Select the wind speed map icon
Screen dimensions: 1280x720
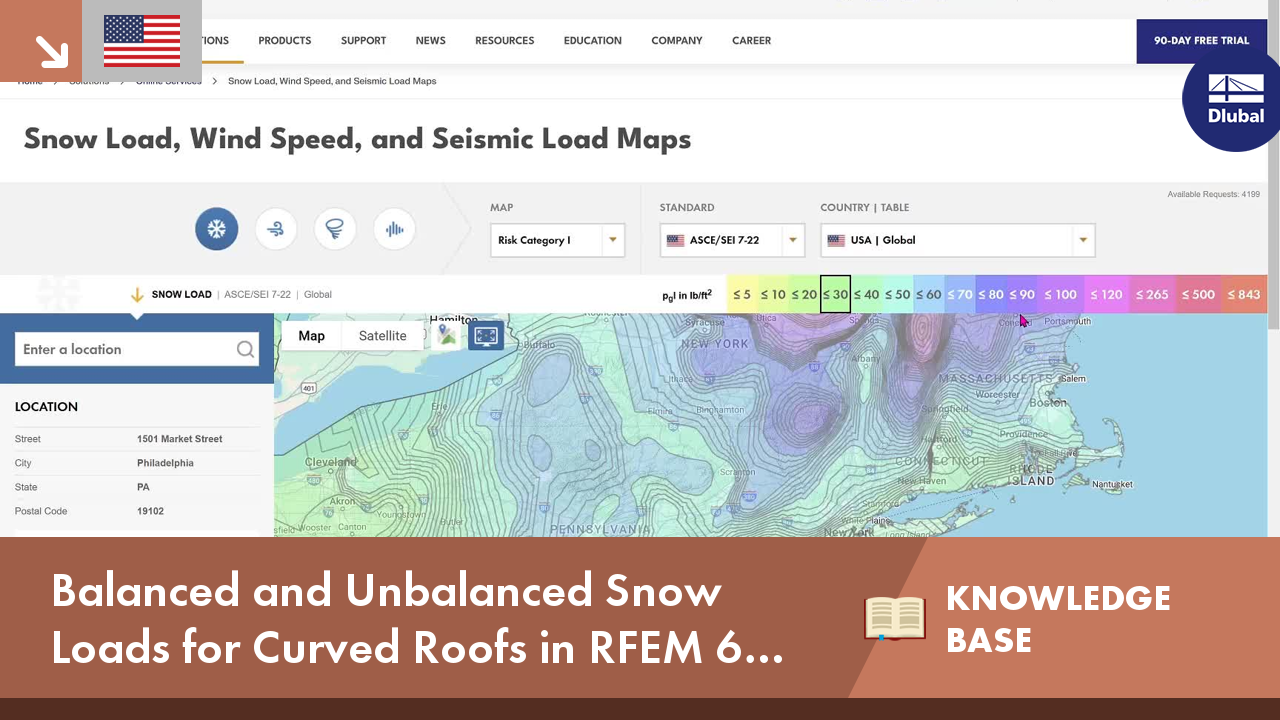point(276,228)
